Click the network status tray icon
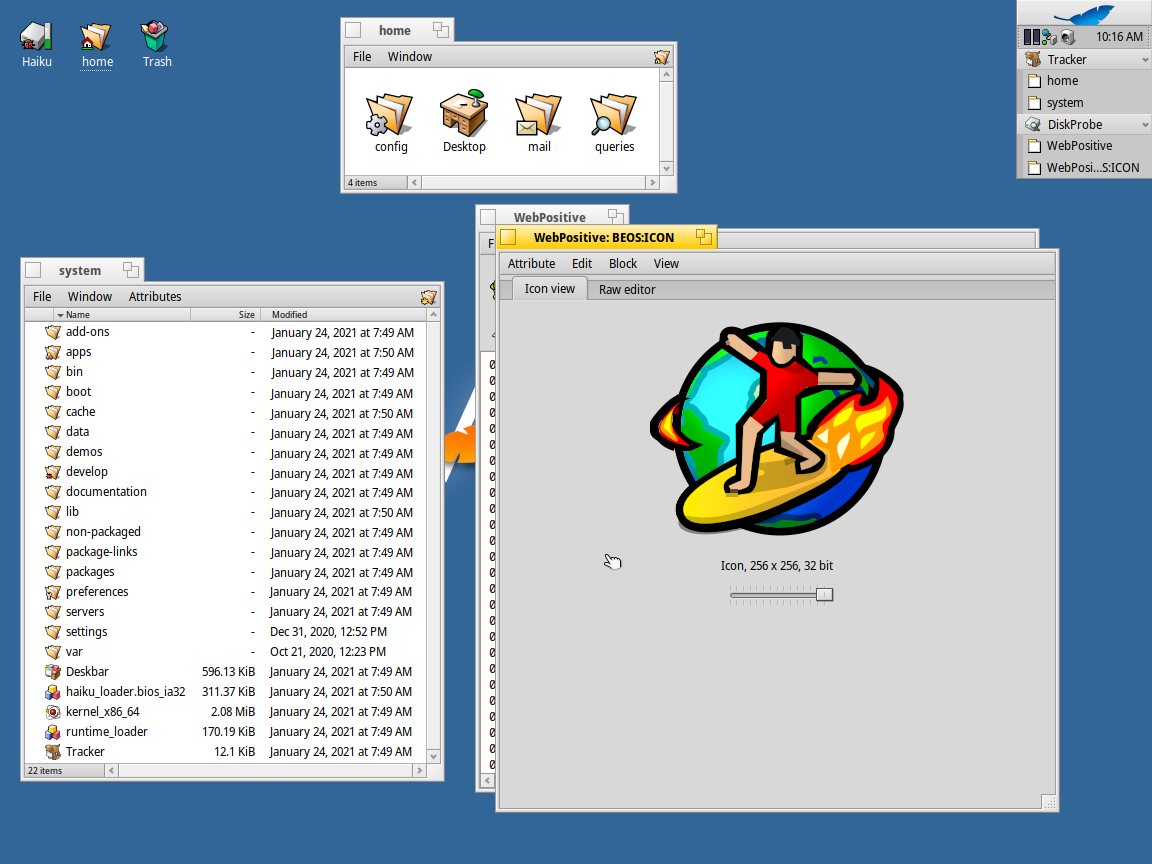The image size is (1152, 864). click(x=1049, y=37)
